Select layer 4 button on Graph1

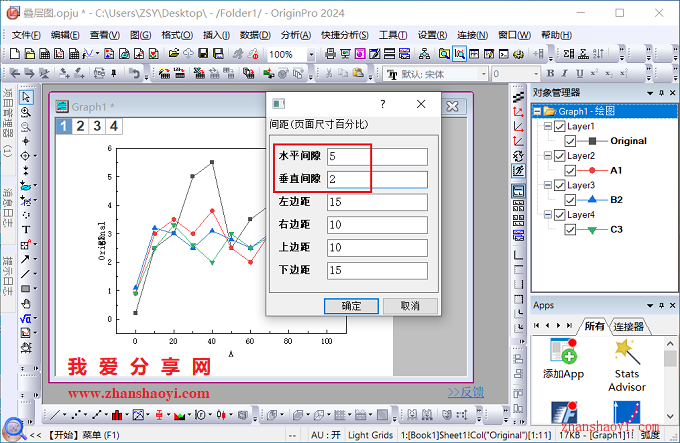click(114, 126)
